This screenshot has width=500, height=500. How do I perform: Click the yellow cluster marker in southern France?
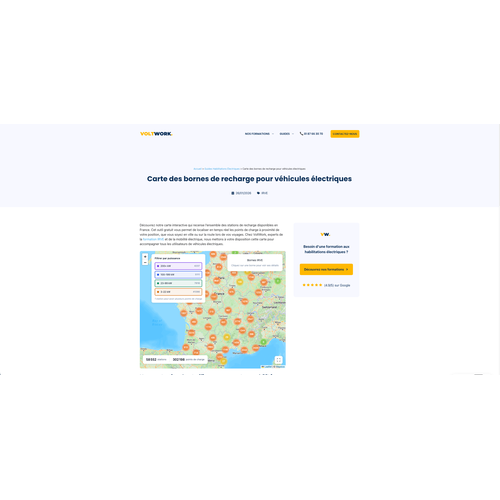pyautogui.click(x=227, y=337)
